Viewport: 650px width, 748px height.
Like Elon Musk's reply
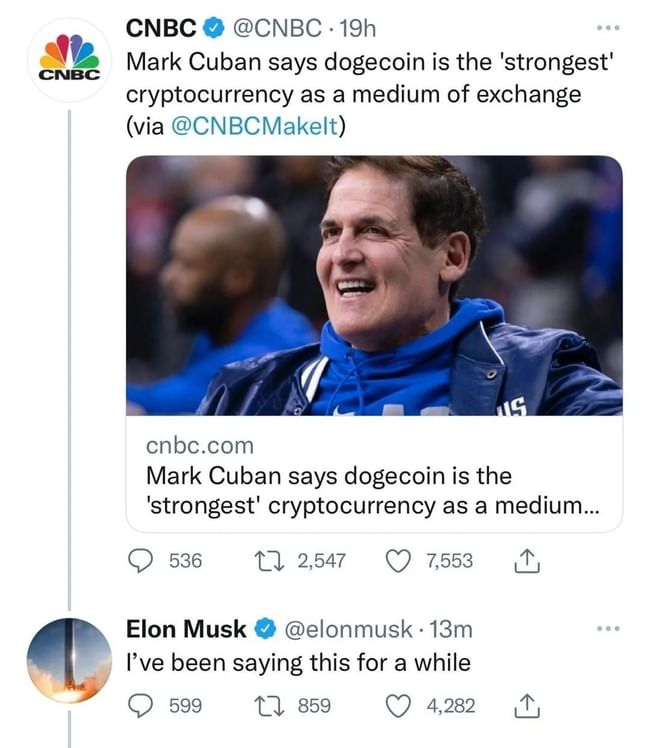(x=397, y=706)
